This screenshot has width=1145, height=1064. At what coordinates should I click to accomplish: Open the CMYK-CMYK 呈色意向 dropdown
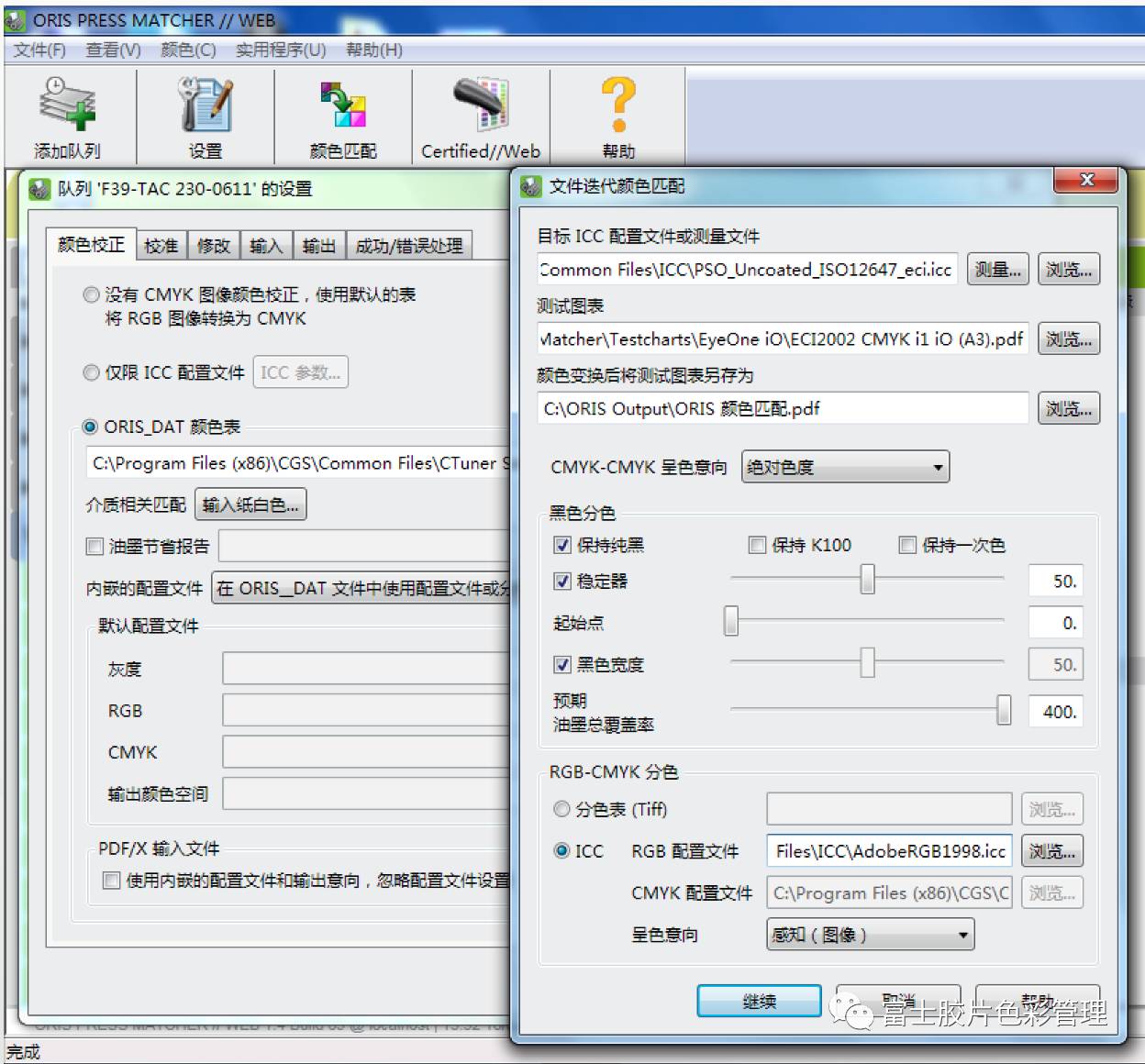(x=845, y=467)
